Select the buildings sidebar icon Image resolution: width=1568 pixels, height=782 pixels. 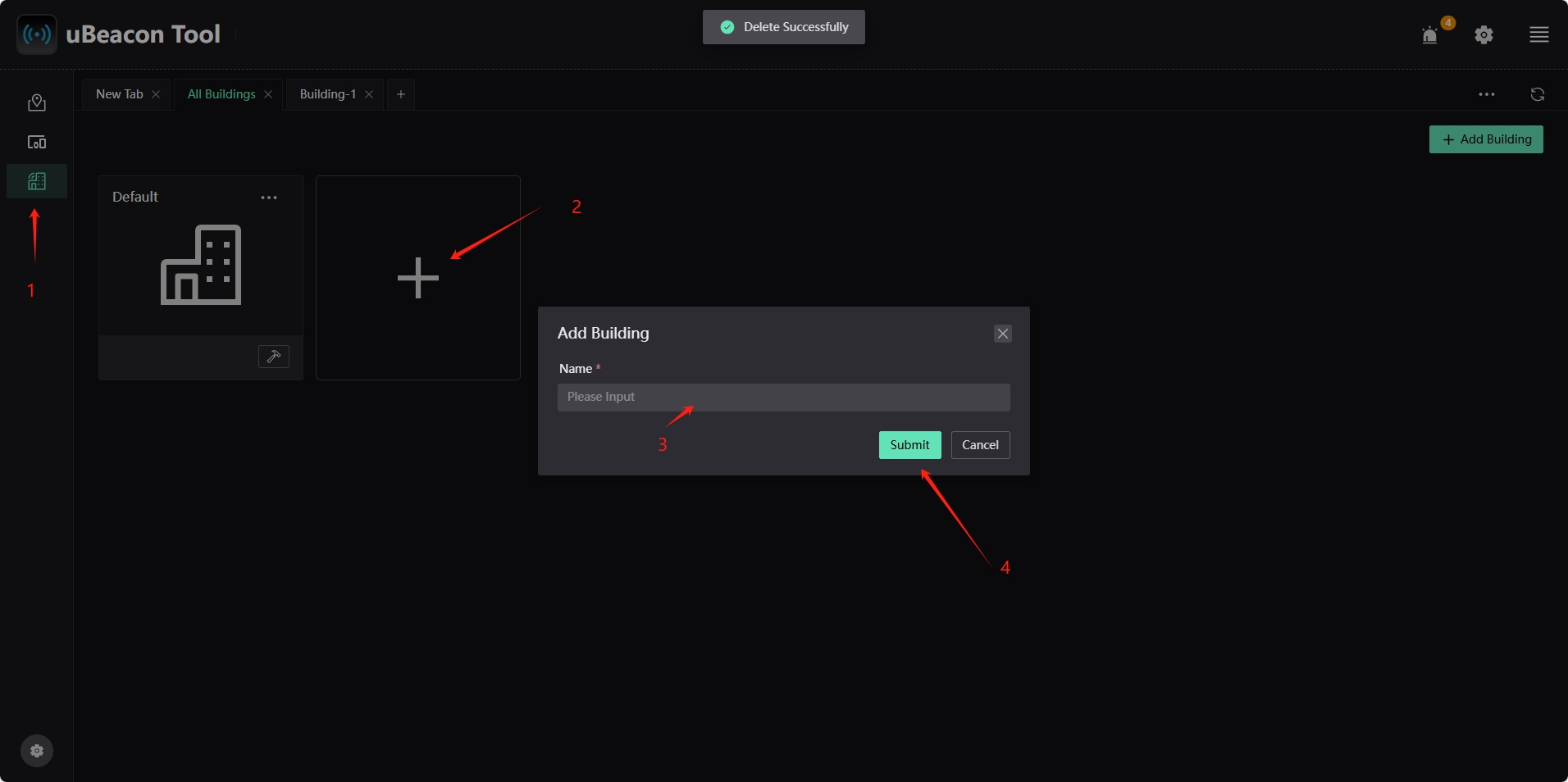tap(37, 181)
